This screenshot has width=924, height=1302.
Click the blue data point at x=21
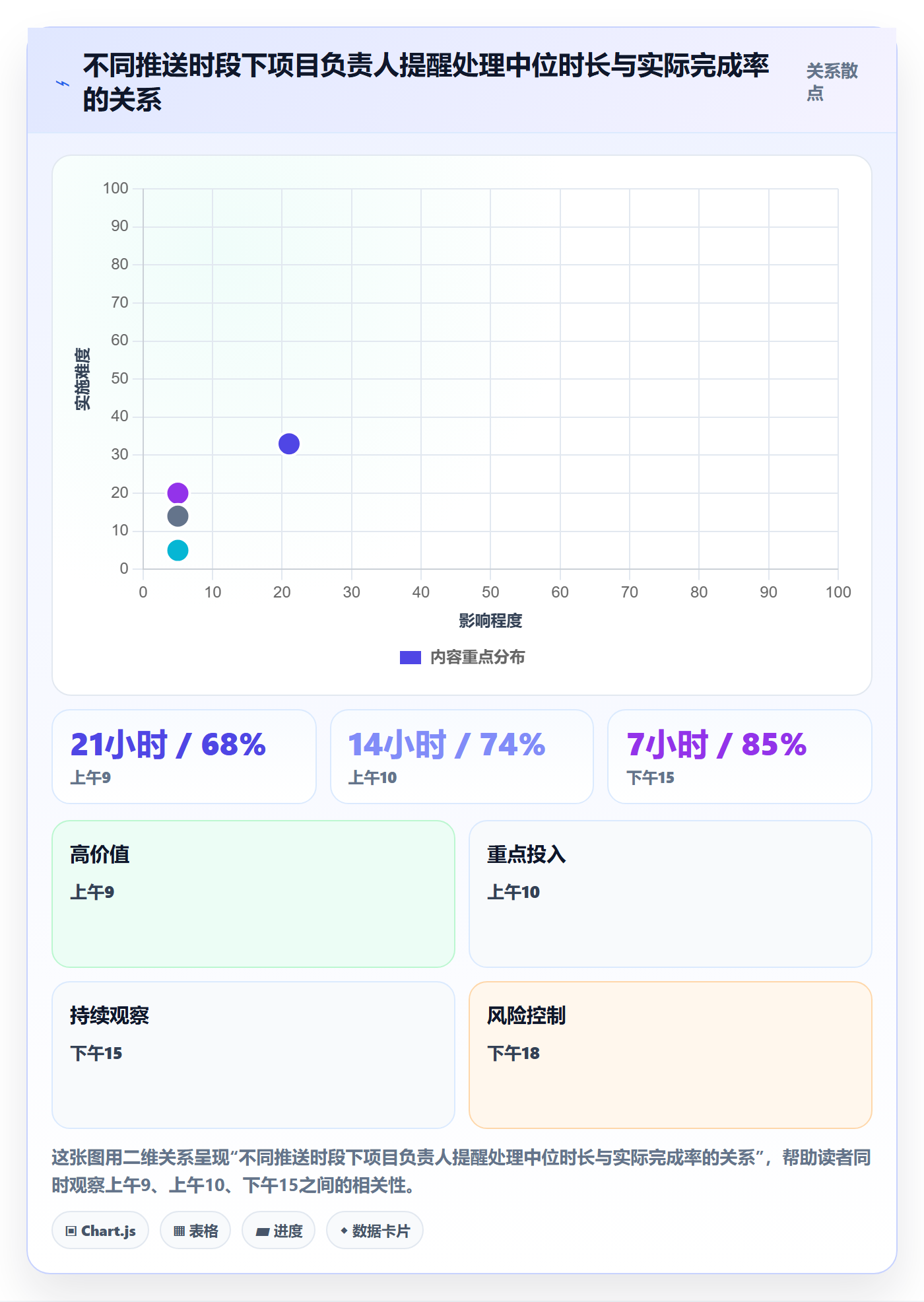(x=289, y=444)
